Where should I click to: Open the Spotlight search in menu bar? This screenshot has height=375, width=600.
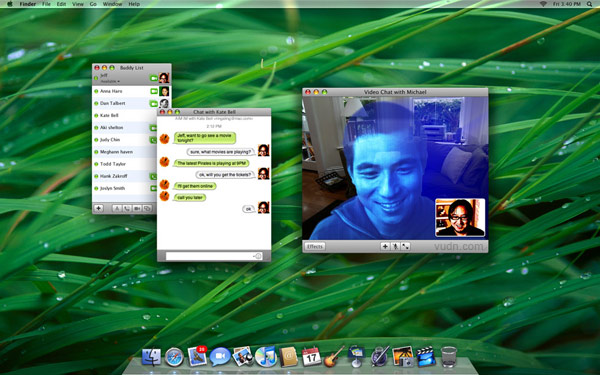click(589, 4)
